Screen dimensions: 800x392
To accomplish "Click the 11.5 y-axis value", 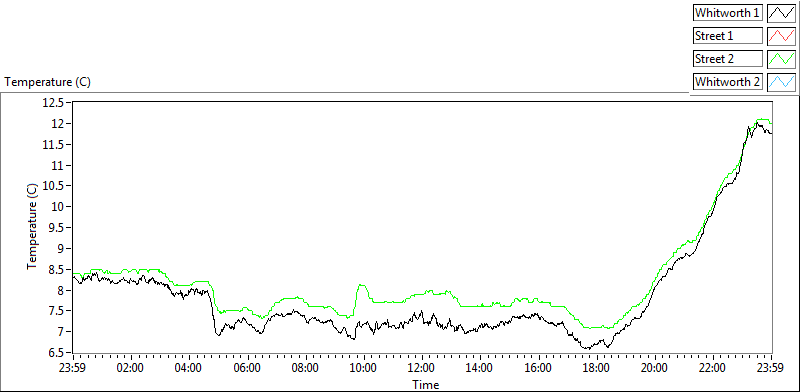I will 54,145.
